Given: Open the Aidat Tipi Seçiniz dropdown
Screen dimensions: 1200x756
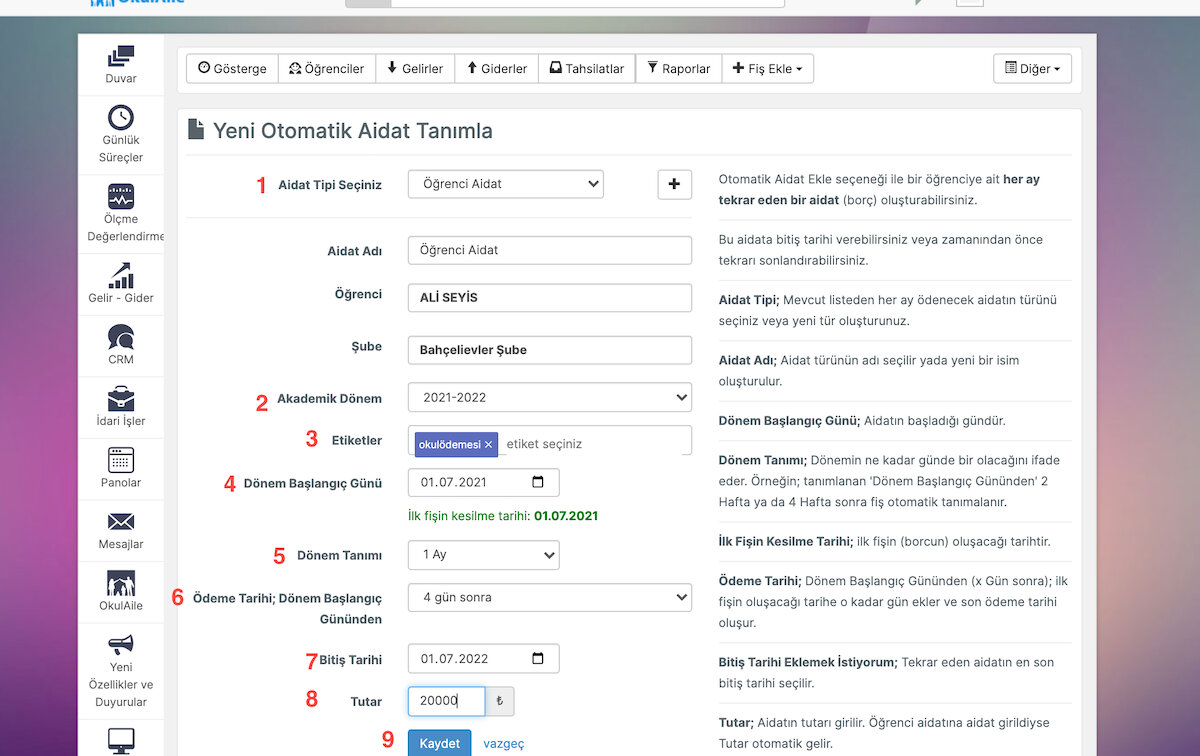Looking at the screenshot, I should pyautogui.click(x=506, y=184).
